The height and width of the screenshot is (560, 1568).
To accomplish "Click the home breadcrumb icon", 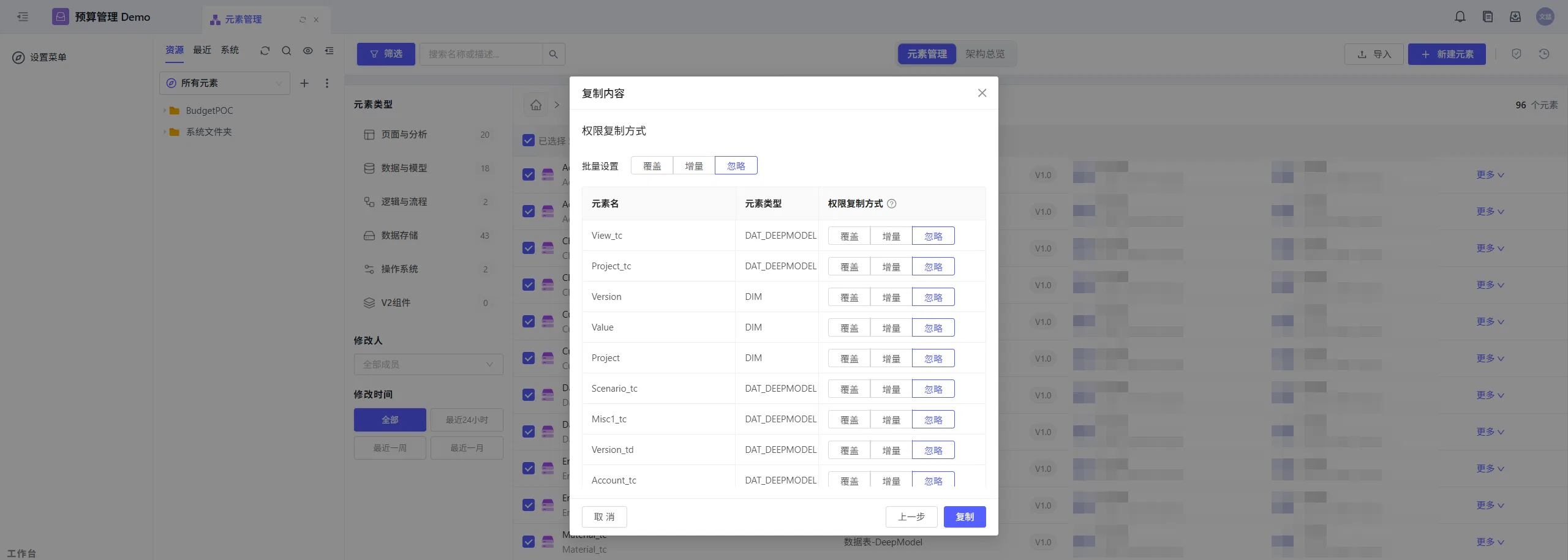I will (536, 105).
